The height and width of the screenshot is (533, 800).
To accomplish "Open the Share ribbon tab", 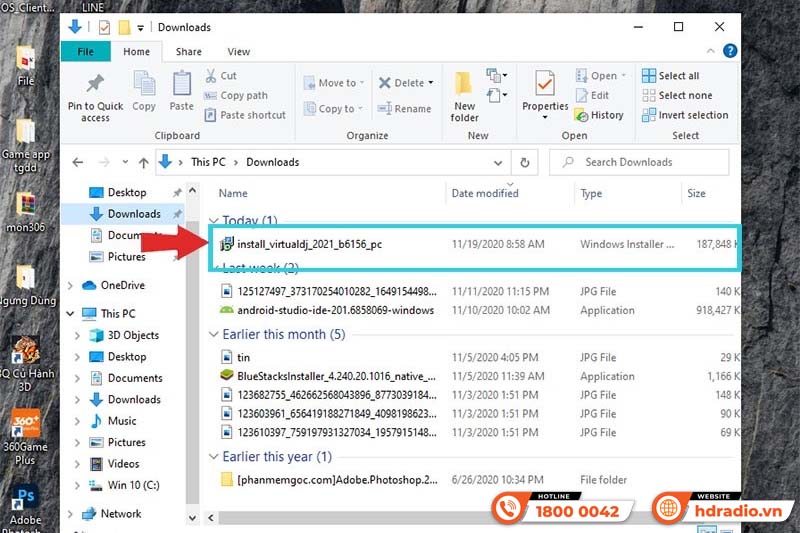I will [188, 52].
